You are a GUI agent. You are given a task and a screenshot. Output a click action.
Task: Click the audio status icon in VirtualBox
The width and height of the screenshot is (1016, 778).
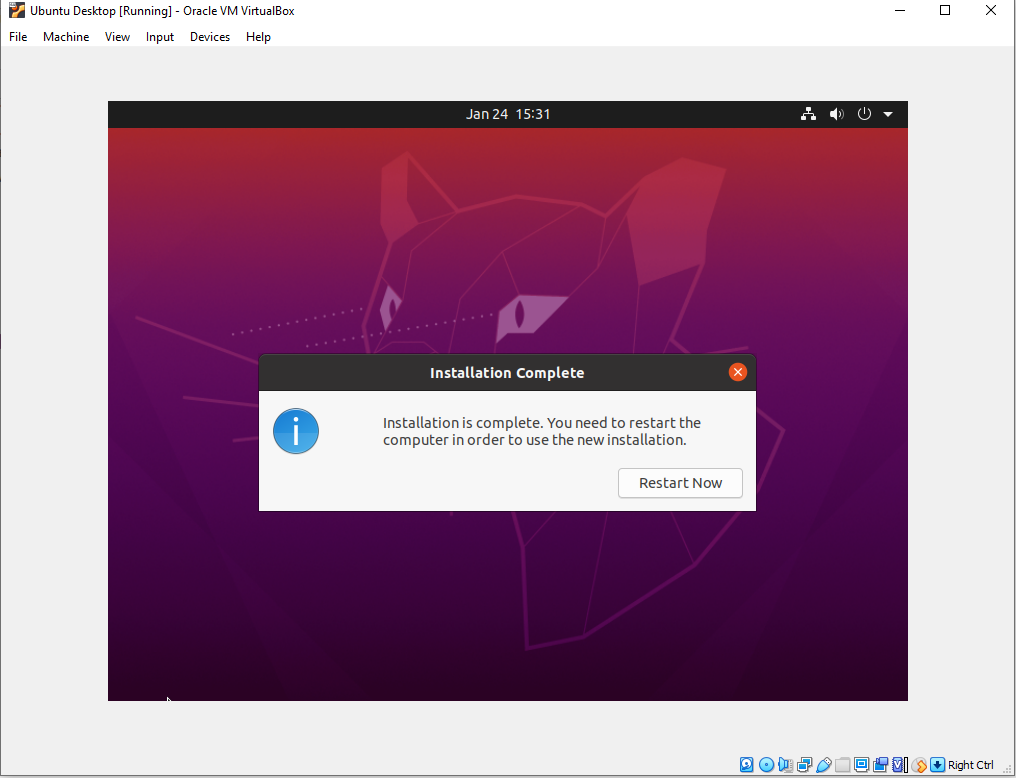click(785, 765)
